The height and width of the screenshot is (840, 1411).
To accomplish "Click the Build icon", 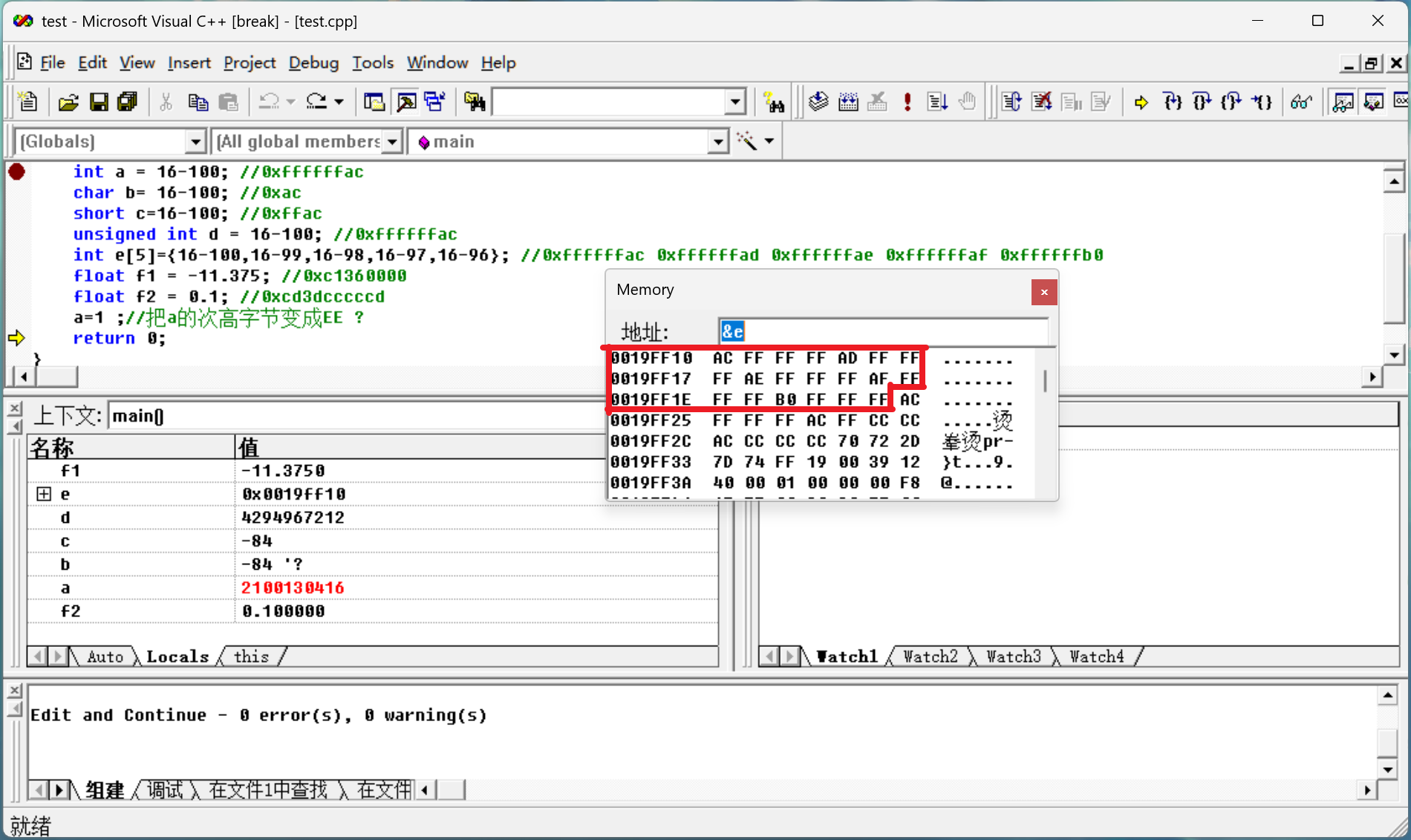I will click(848, 102).
